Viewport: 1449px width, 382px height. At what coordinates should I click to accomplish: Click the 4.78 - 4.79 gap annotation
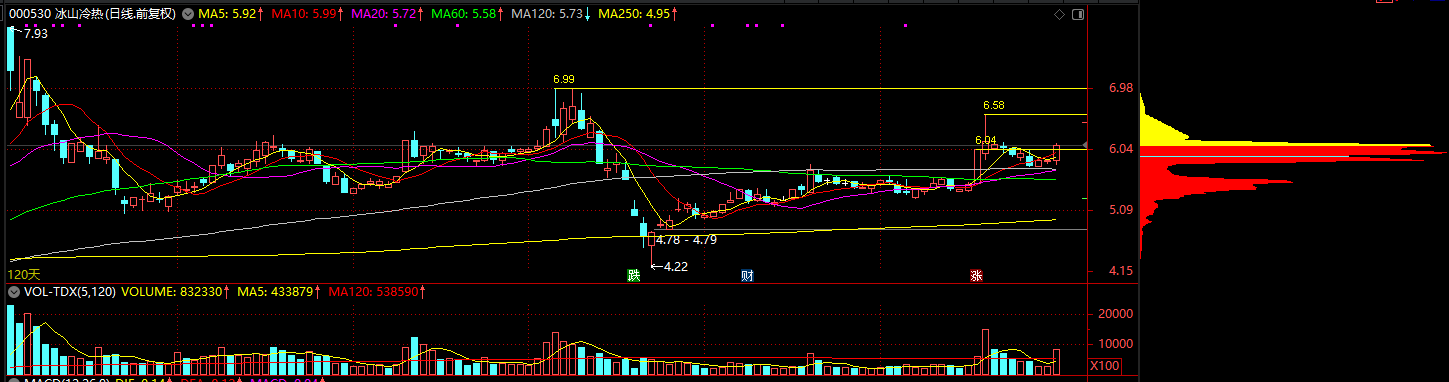[x=686, y=240]
